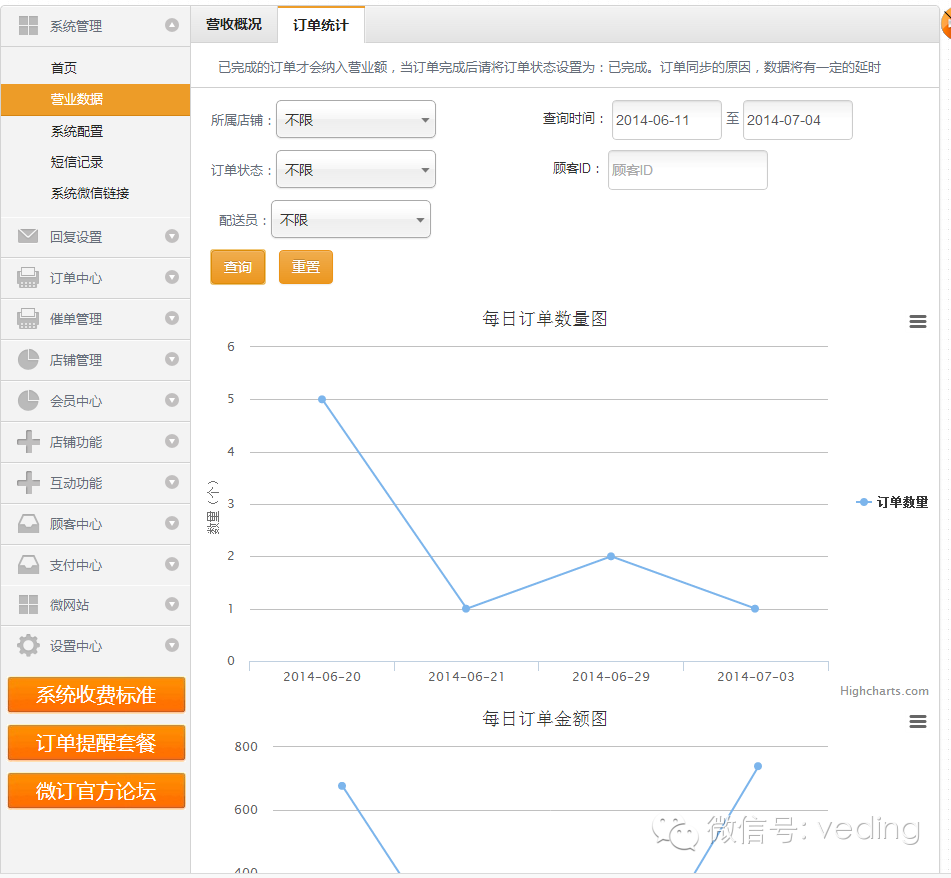
Task: Expand the 店铺功能 section arrow
Action: pos(172,441)
